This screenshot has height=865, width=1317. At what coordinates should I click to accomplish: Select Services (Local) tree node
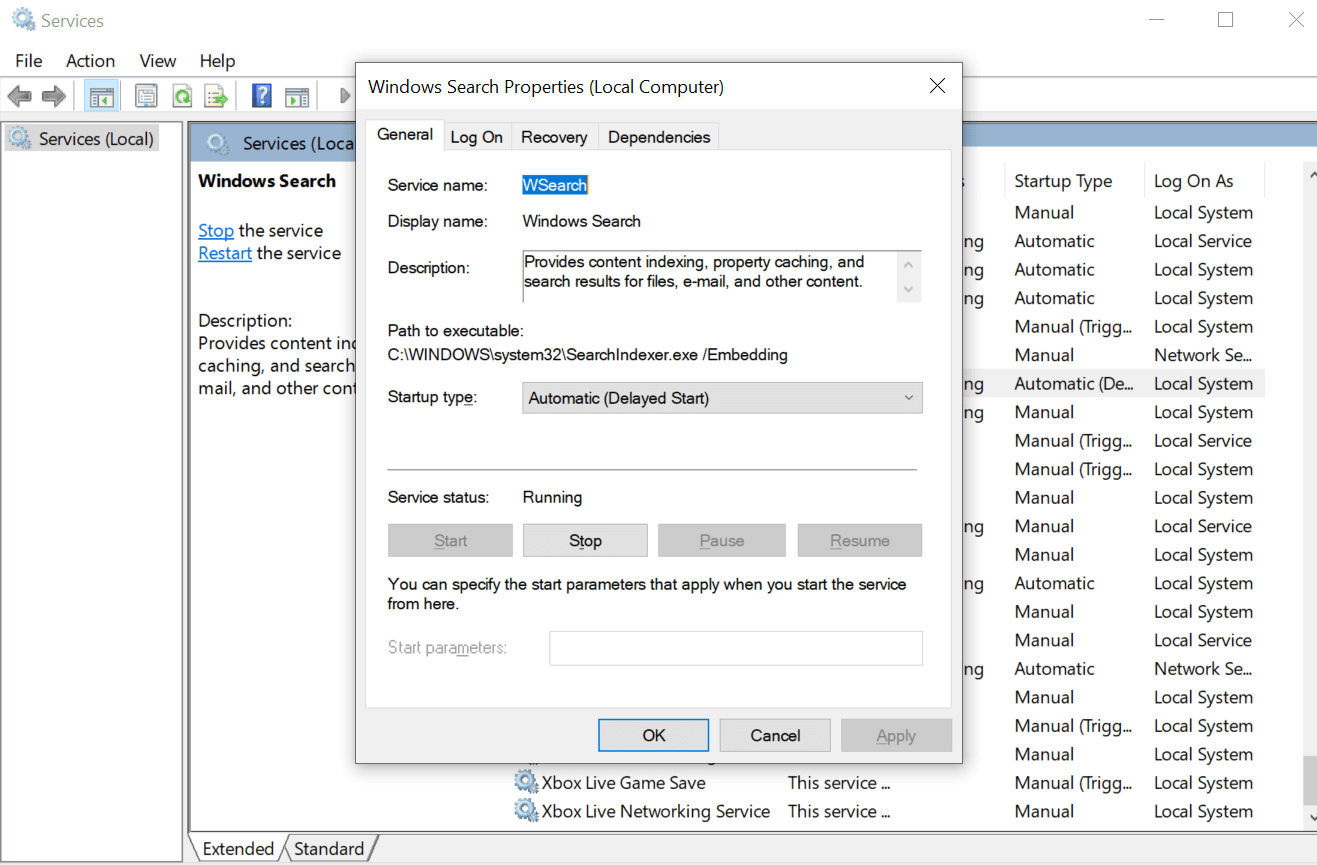click(x=95, y=139)
